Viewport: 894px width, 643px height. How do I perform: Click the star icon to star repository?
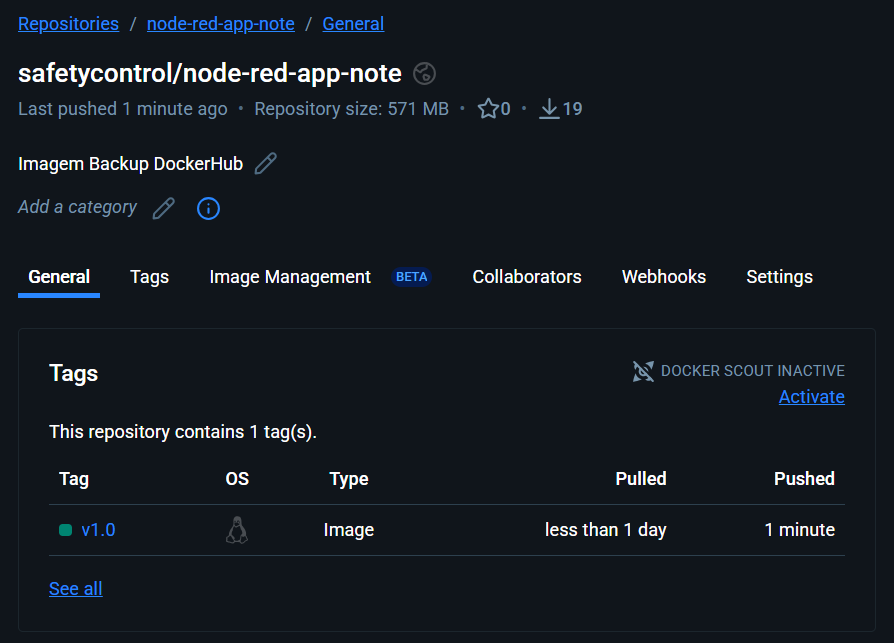tap(488, 109)
